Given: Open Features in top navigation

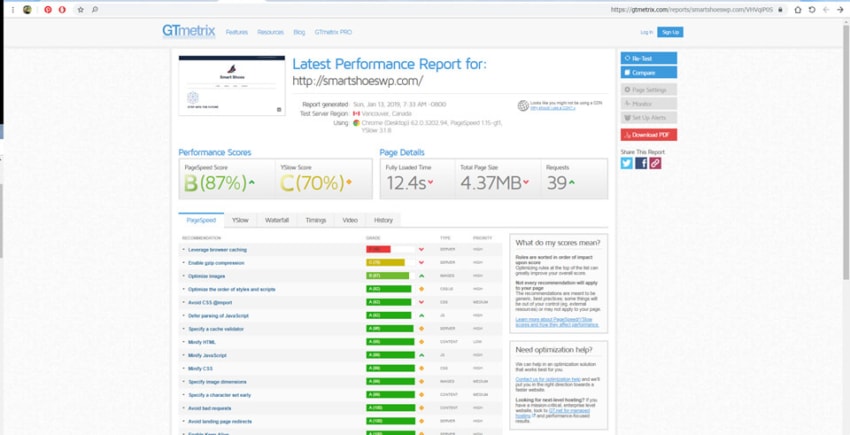Looking at the screenshot, I should (x=236, y=33).
